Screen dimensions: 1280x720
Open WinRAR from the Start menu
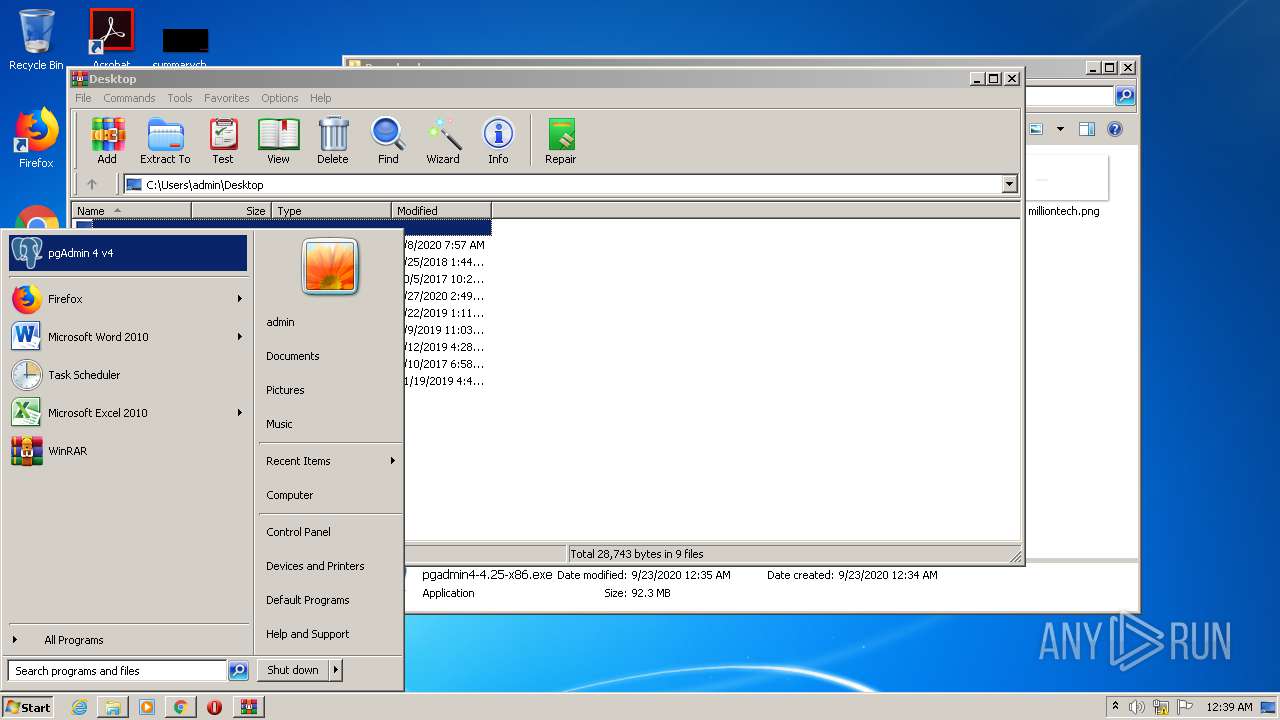point(128,451)
